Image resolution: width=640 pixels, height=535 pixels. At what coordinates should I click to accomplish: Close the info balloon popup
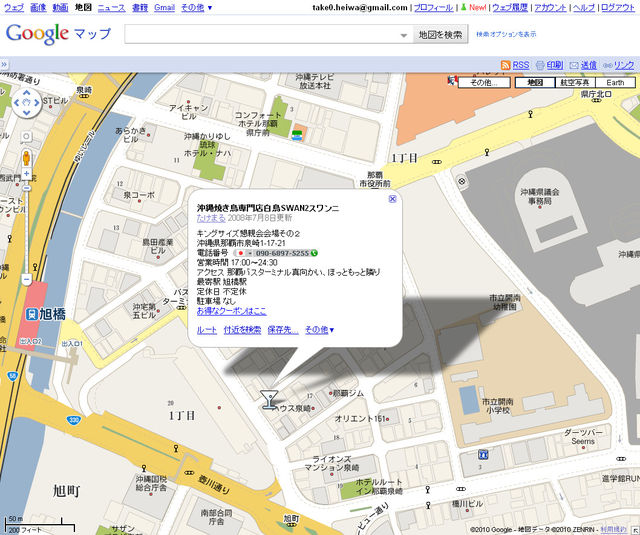pyautogui.click(x=392, y=199)
